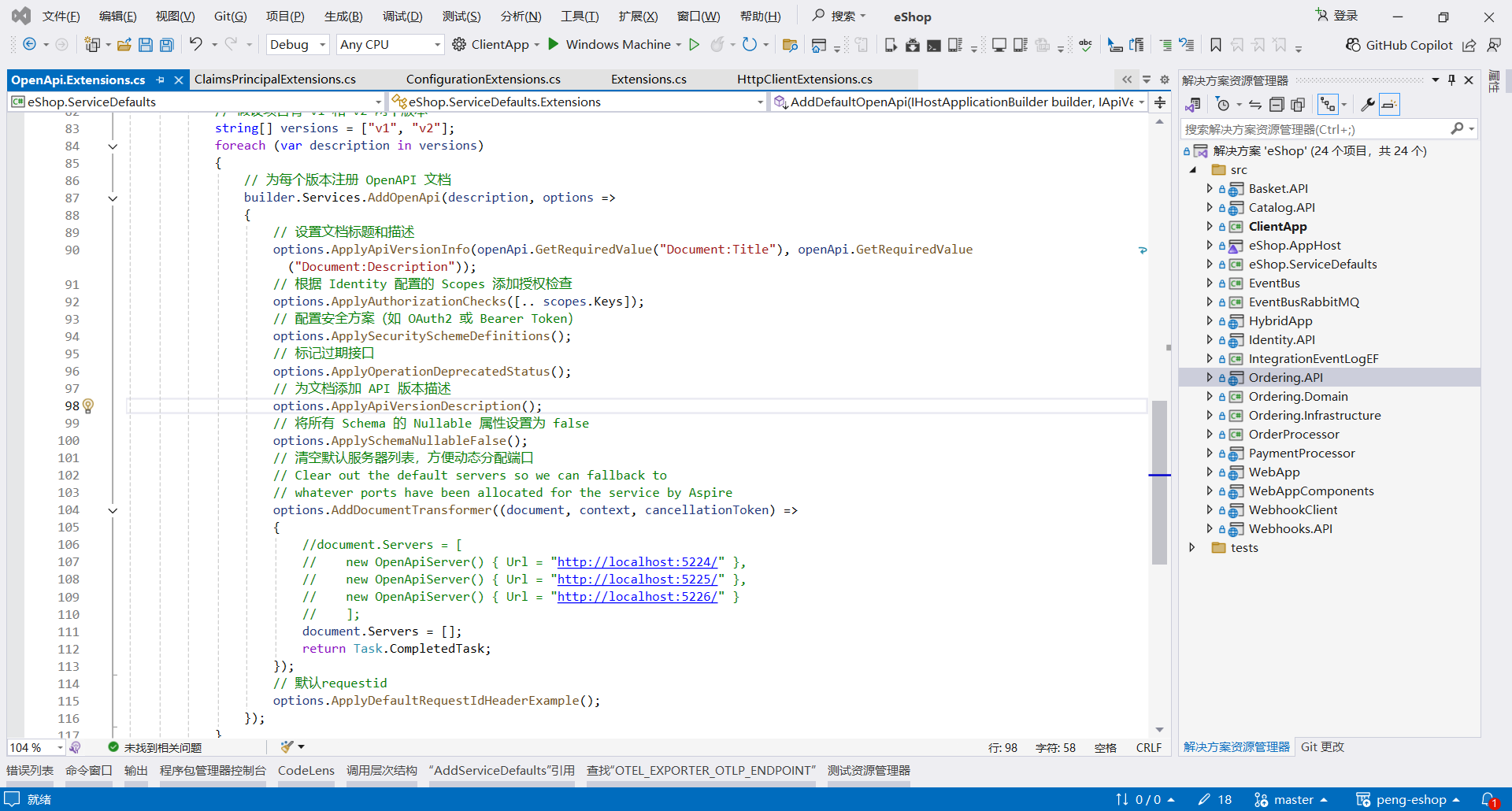Open the Debug configuration dropdown
This screenshot has height=811, width=1512.
pyautogui.click(x=298, y=45)
